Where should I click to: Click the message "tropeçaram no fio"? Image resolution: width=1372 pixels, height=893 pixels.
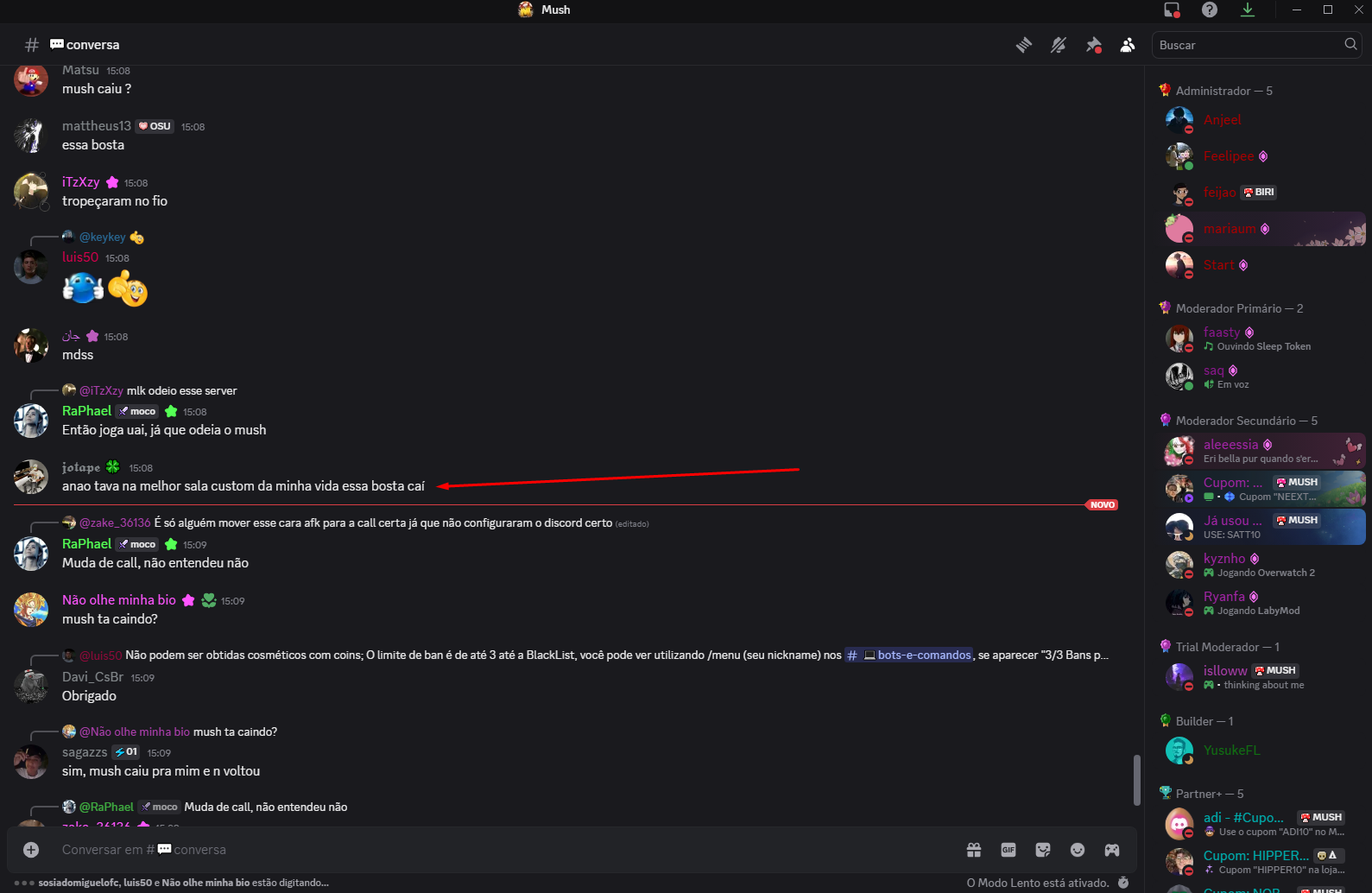click(115, 201)
